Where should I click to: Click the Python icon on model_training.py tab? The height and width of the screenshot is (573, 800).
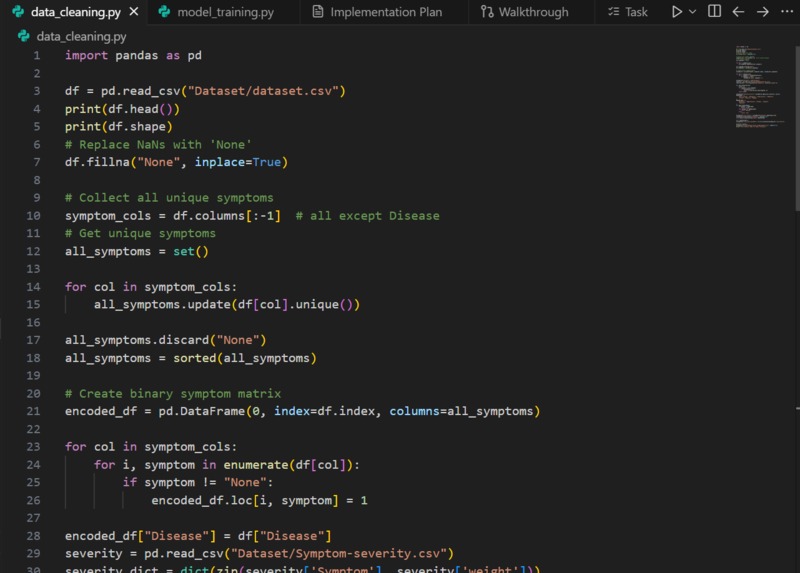pyautogui.click(x=164, y=12)
